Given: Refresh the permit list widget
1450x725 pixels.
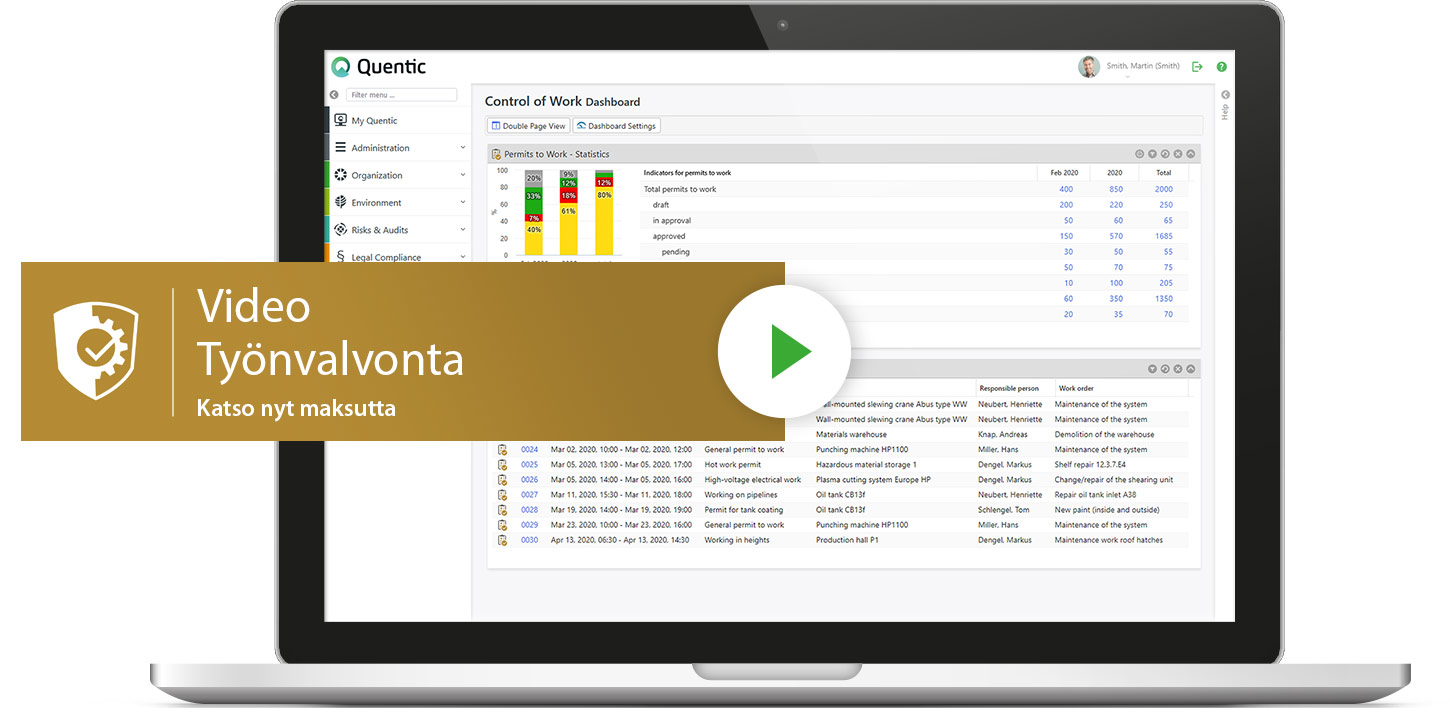Looking at the screenshot, I should coord(1165,369).
